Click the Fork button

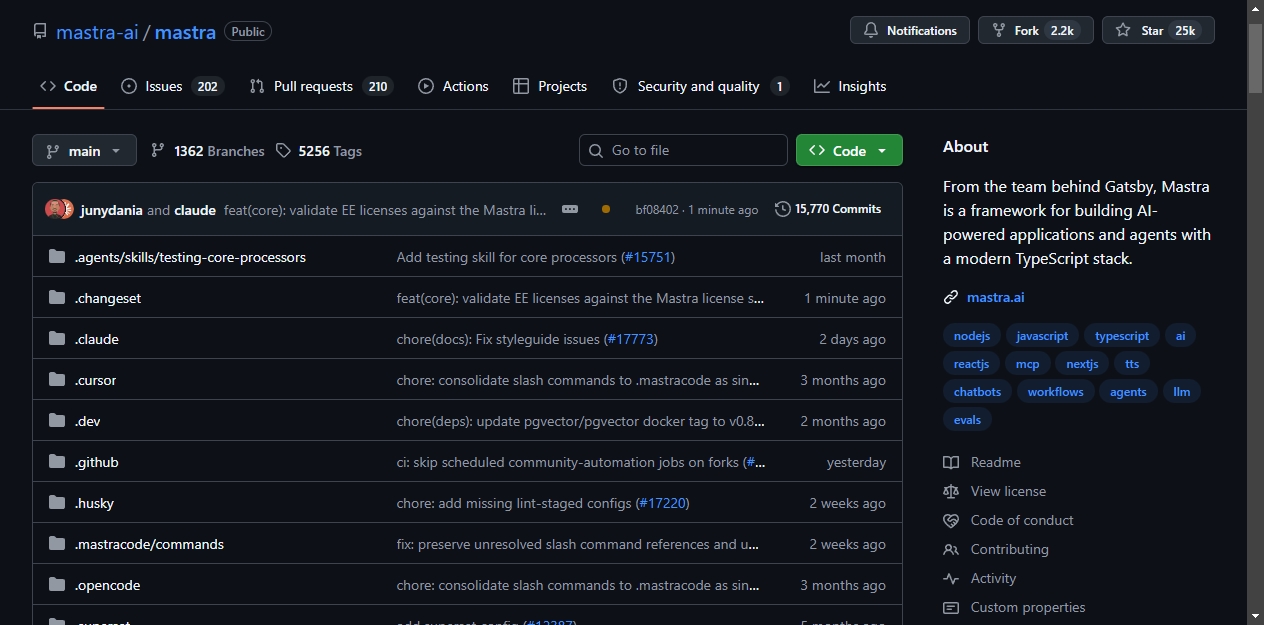(1035, 30)
